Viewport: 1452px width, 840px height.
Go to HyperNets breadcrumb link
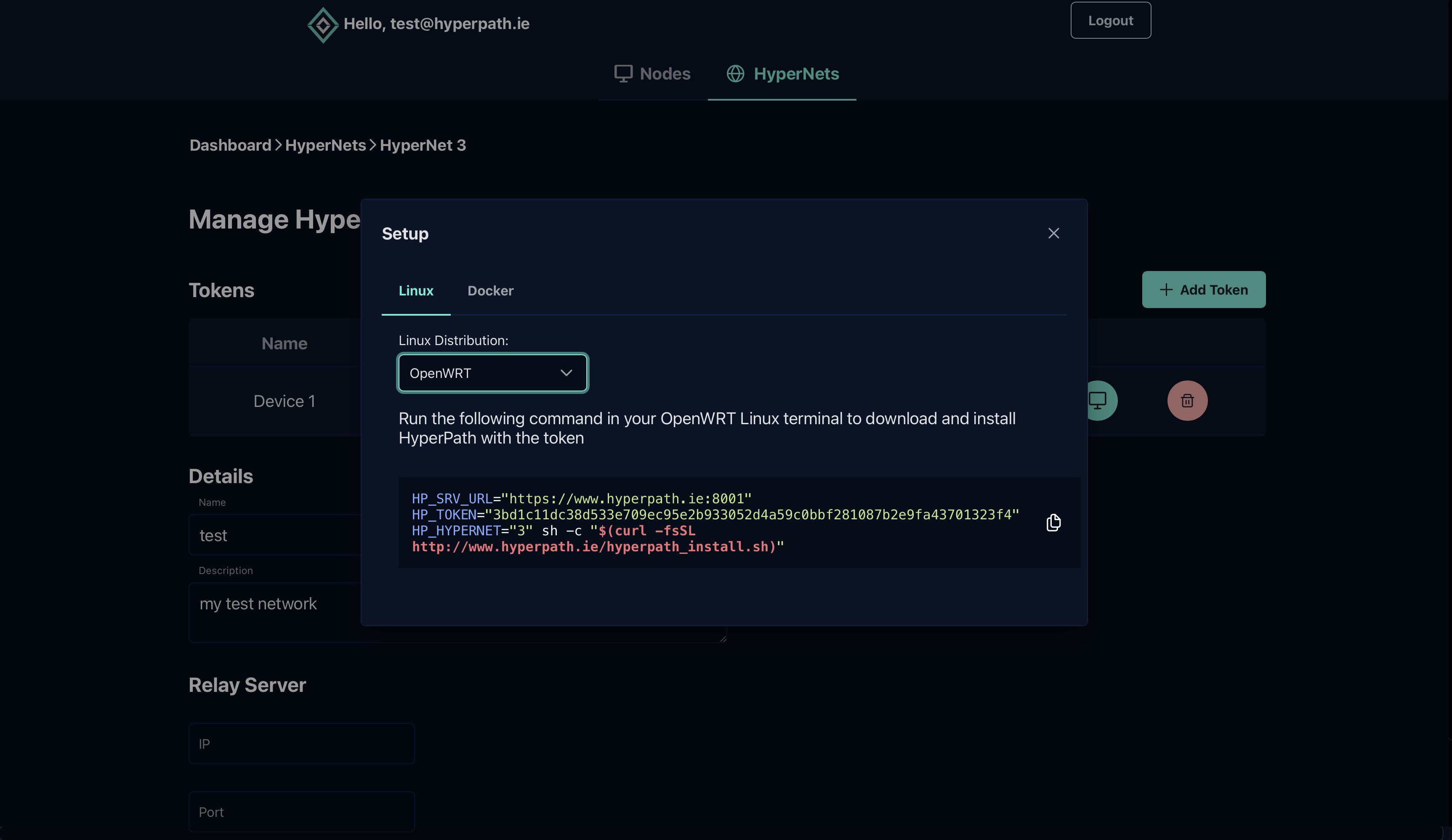click(x=326, y=145)
